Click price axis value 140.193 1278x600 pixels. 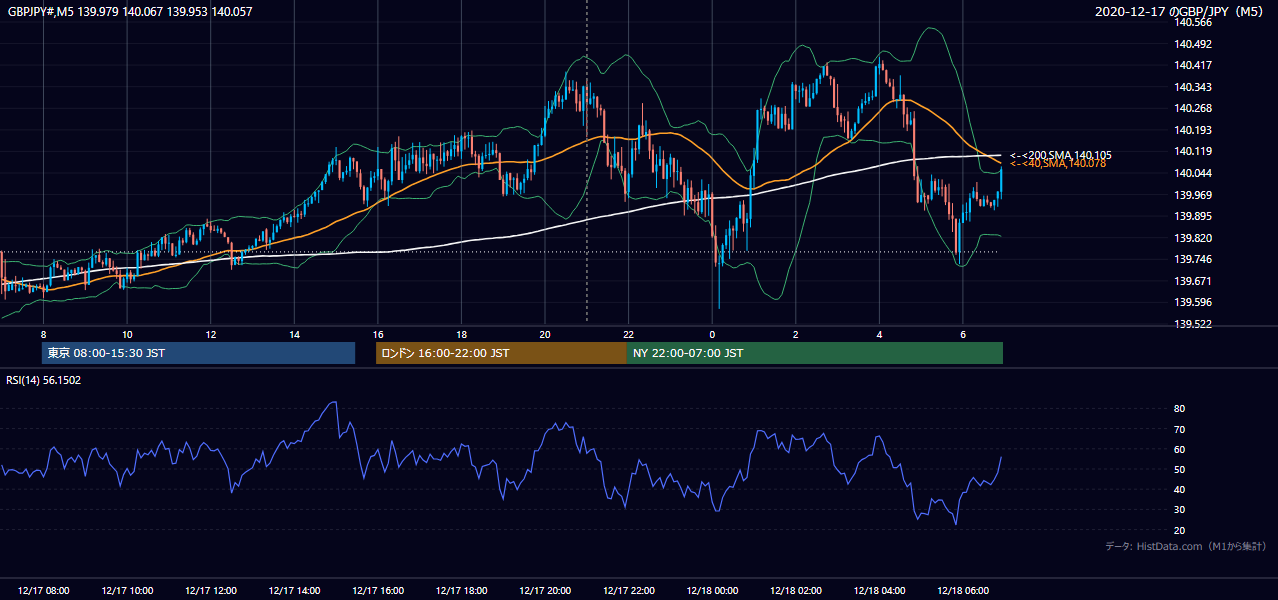[1193, 130]
